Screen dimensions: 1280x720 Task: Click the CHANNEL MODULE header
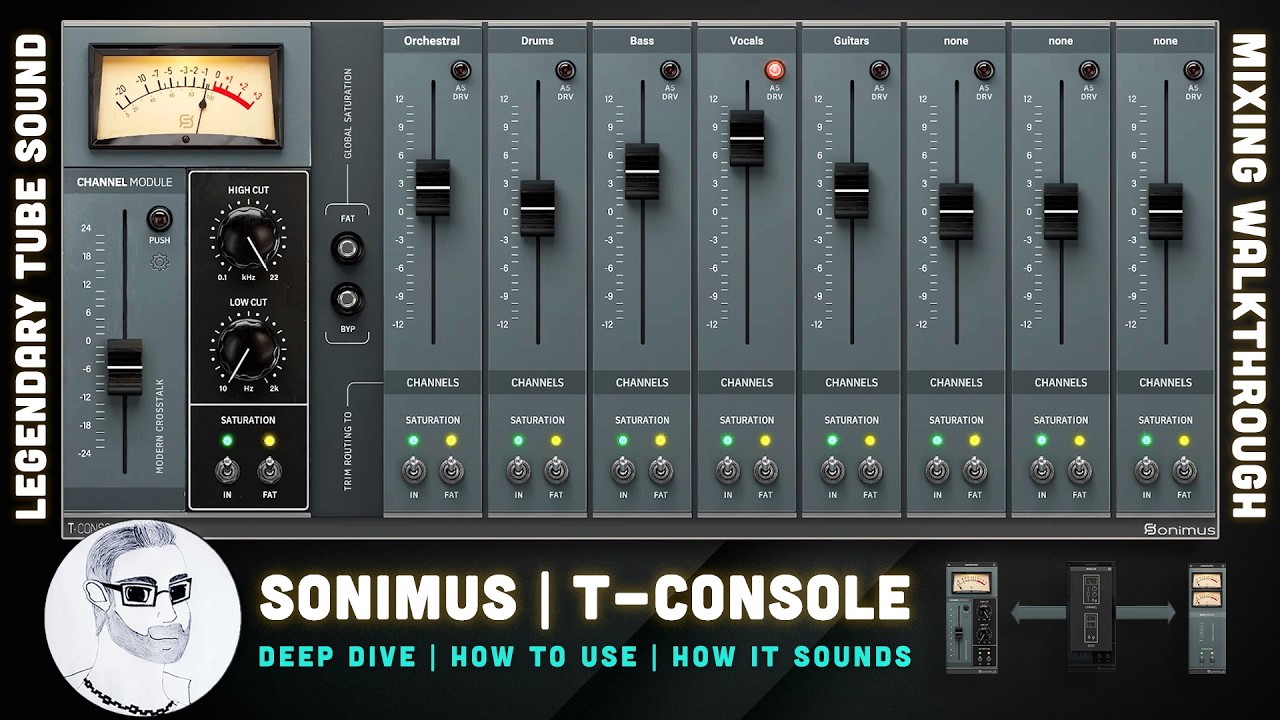tap(125, 182)
